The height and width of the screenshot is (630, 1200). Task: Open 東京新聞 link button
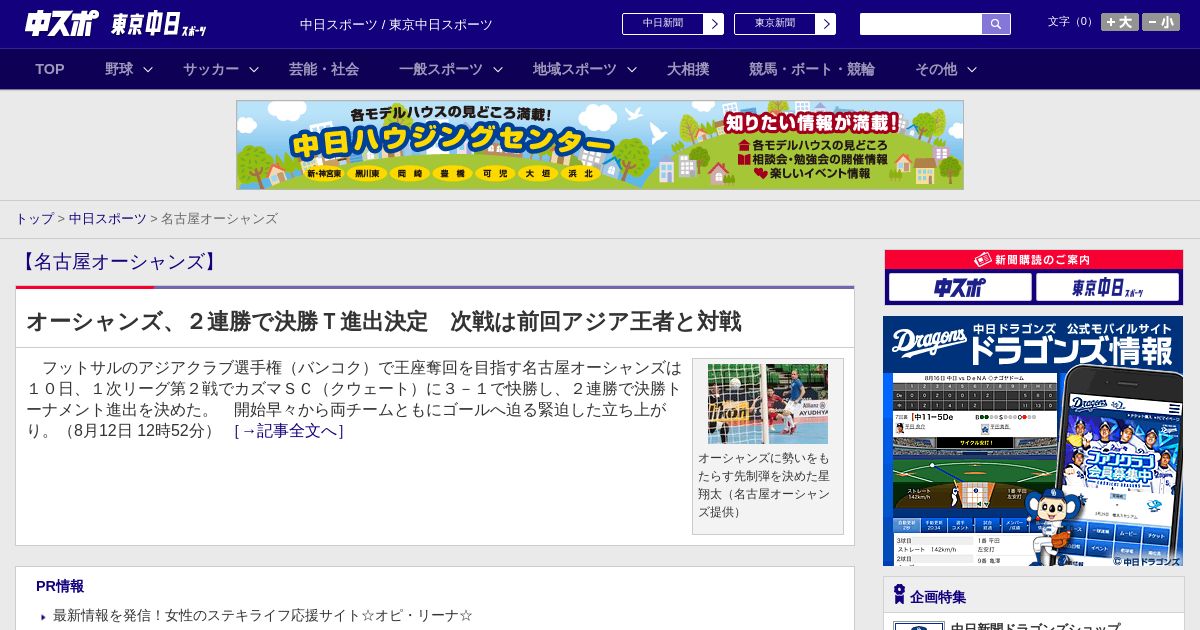(775, 24)
